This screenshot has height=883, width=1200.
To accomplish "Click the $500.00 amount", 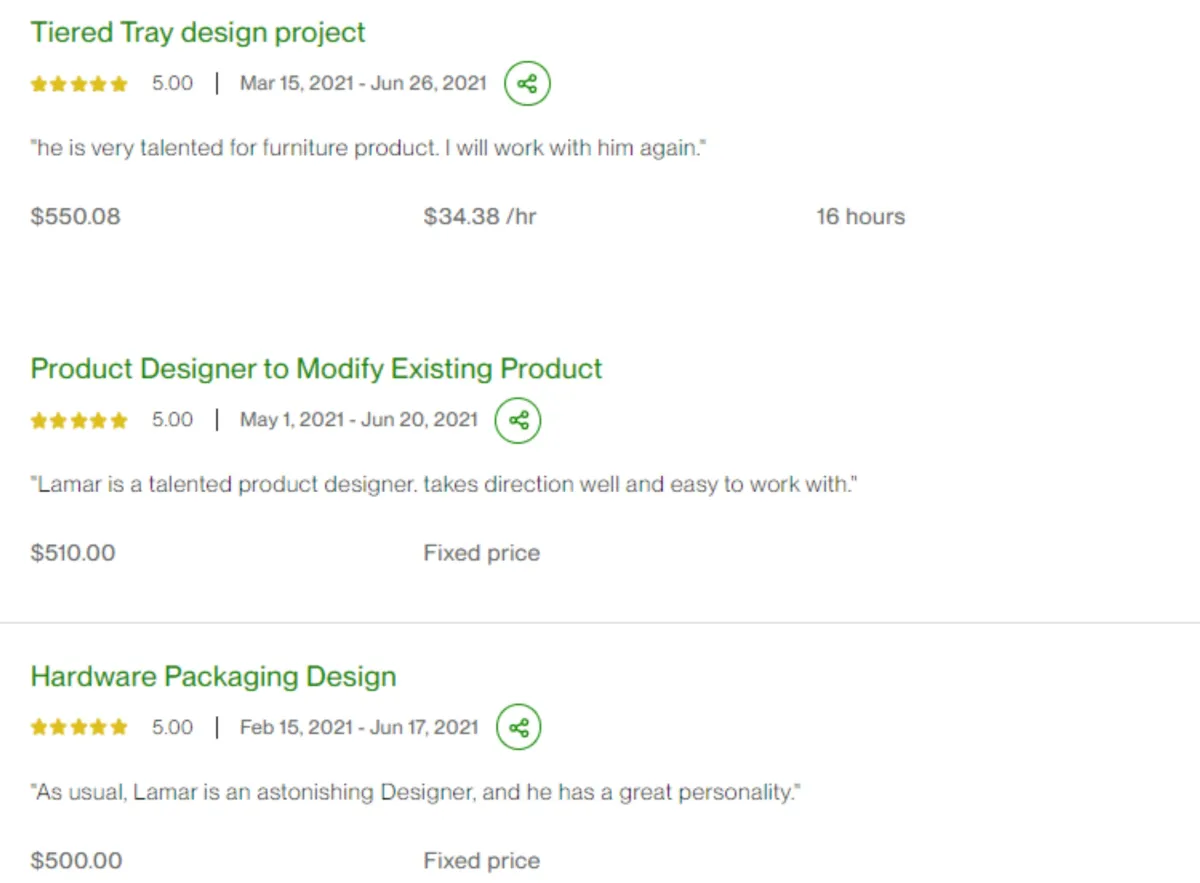I will [76, 861].
